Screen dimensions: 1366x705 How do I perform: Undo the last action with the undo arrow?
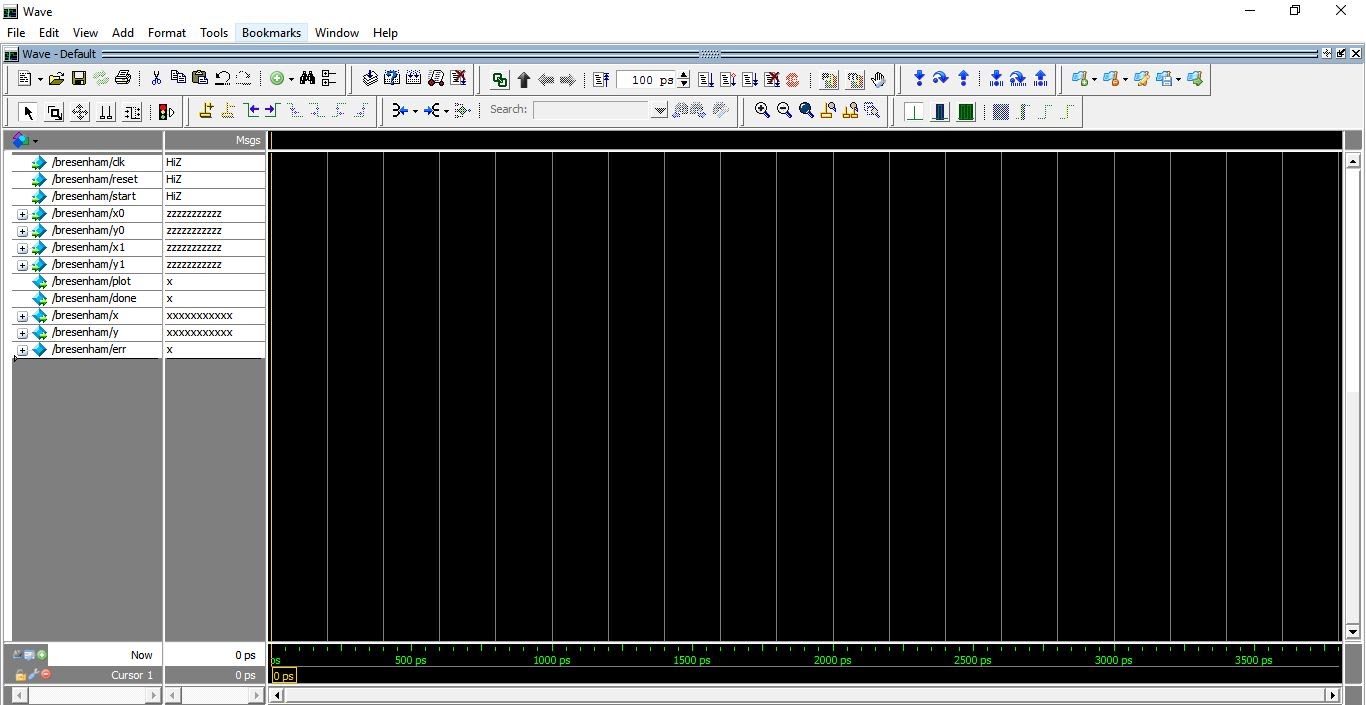(222, 79)
